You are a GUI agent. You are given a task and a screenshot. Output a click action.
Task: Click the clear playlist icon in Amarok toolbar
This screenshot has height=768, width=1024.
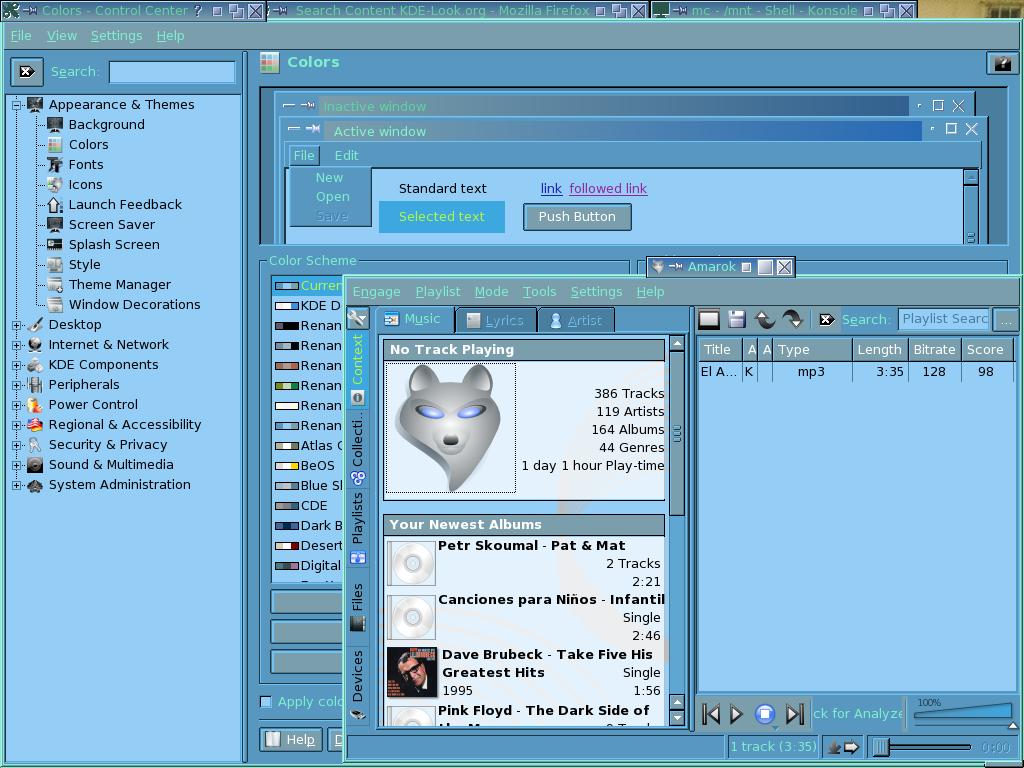pyautogui.click(x=709, y=319)
